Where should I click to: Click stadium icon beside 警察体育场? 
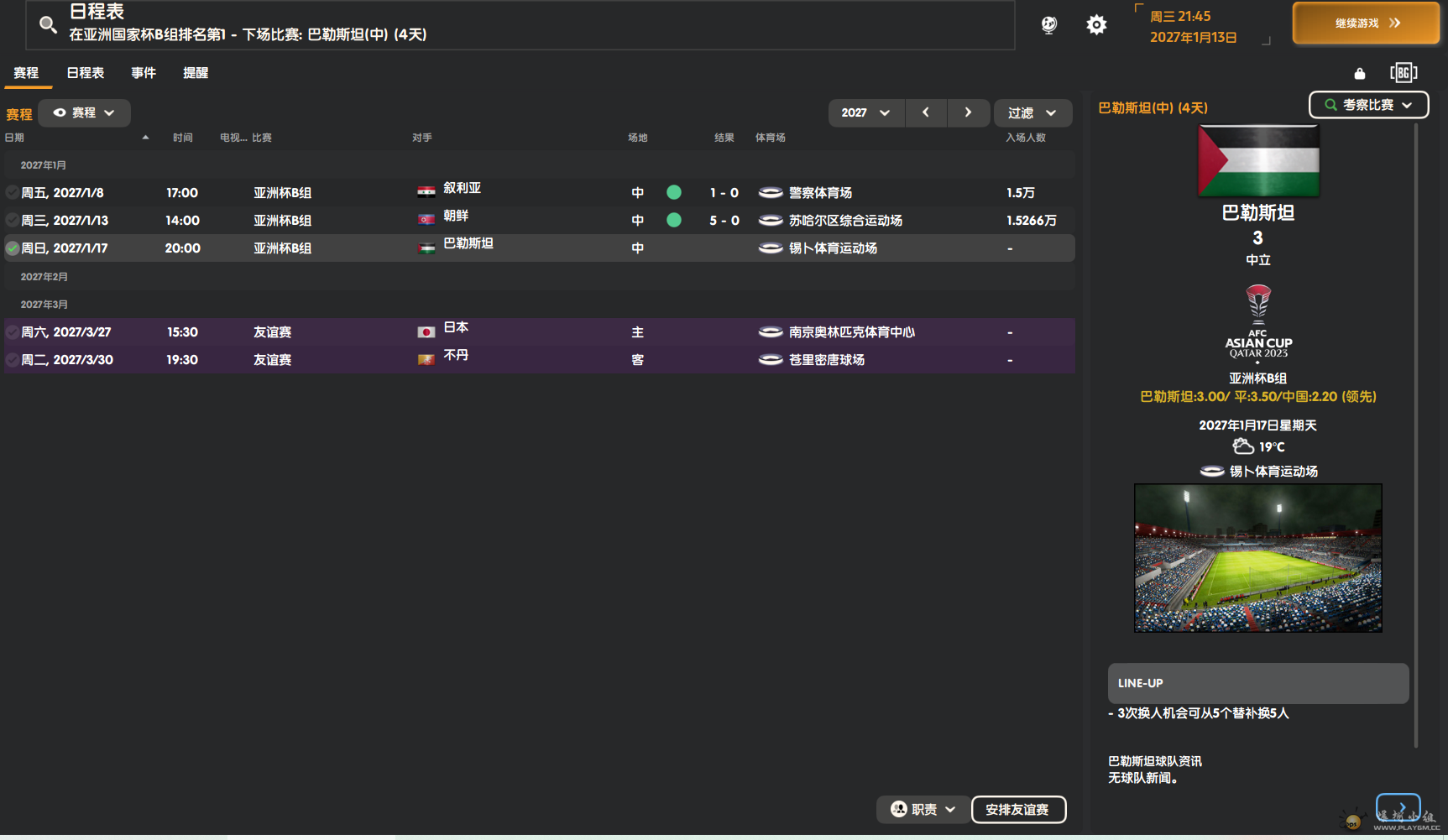point(771,192)
